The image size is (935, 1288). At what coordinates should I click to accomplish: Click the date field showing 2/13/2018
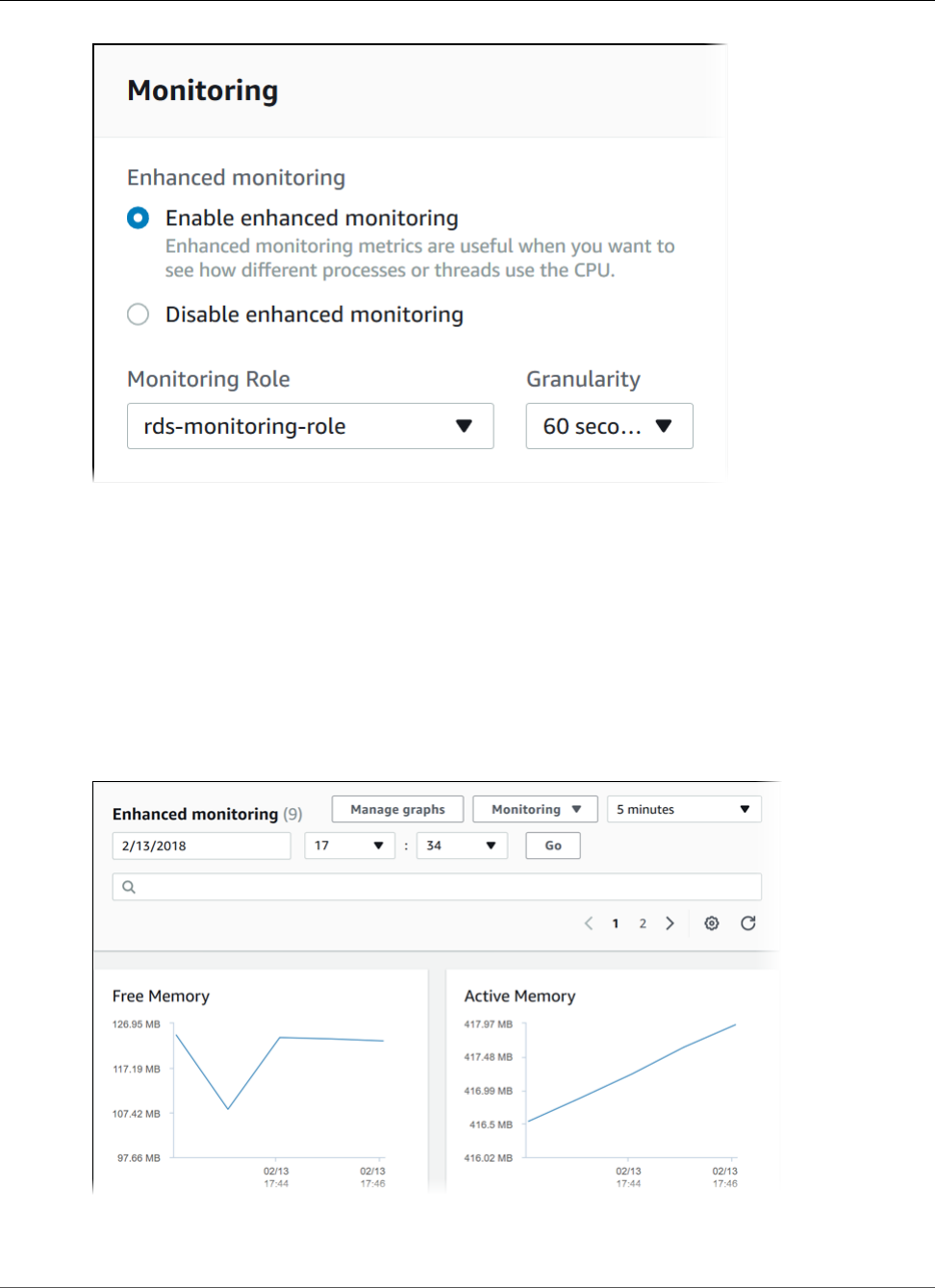pyautogui.click(x=201, y=846)
